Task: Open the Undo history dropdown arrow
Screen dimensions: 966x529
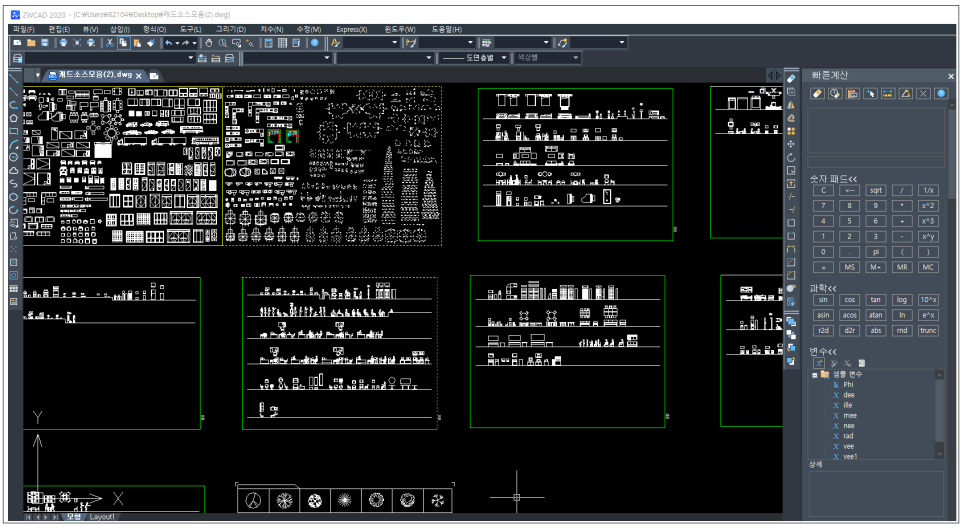Action: point(177,43)
